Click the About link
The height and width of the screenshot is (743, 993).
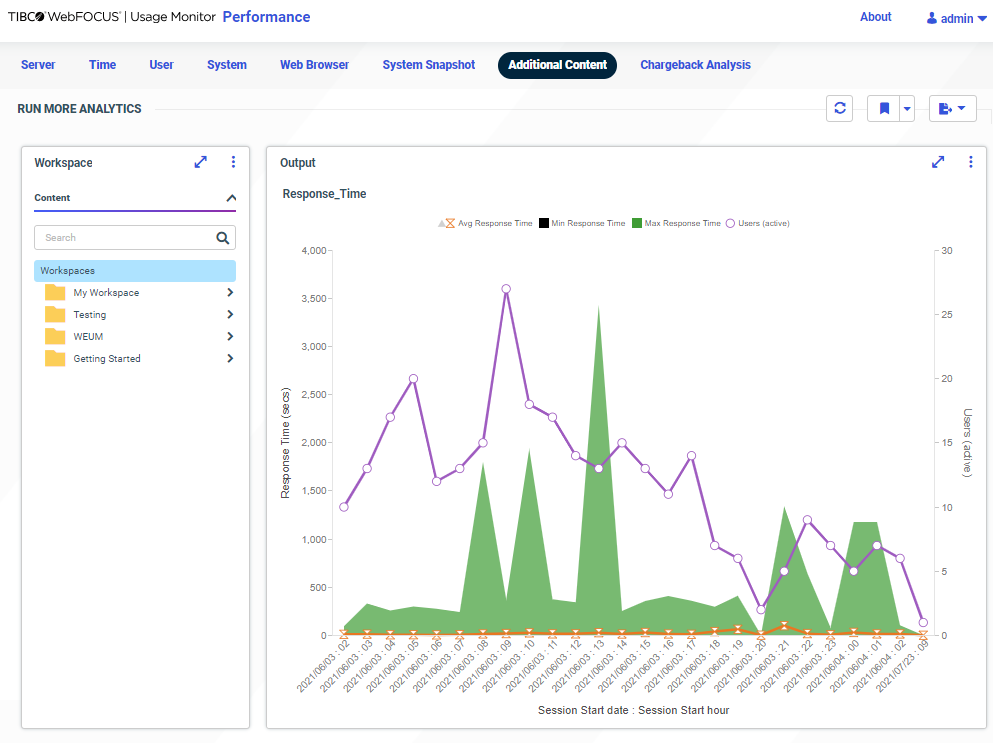[875, 16]
